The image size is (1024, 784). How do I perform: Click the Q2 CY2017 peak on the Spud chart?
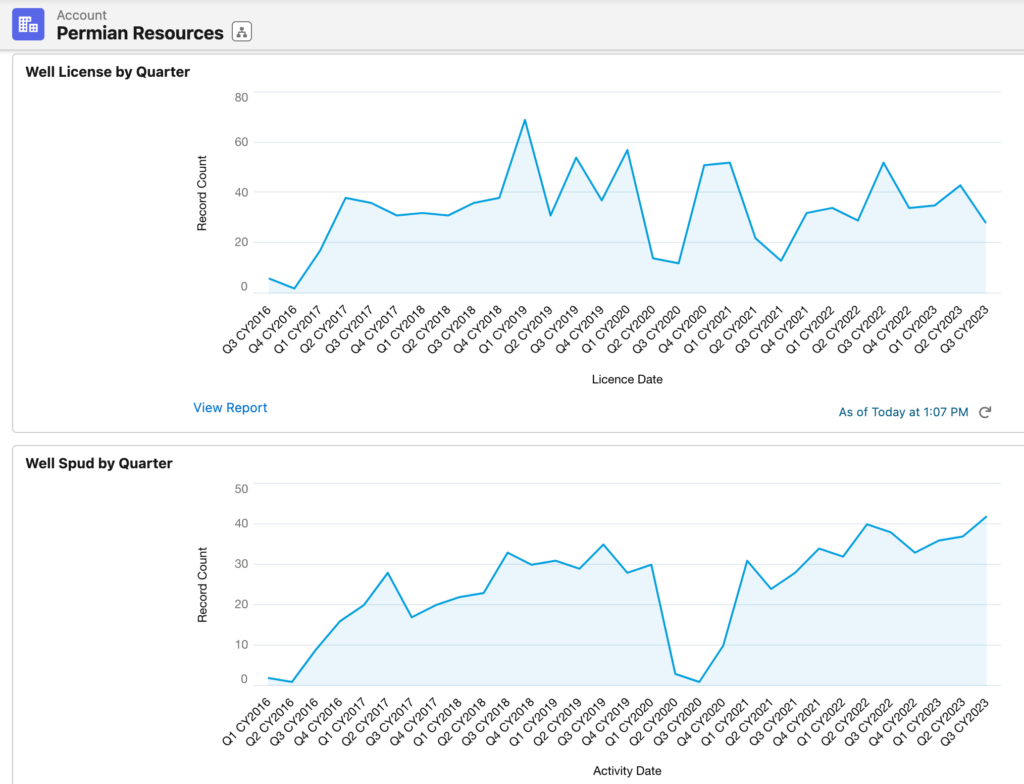pyautogui.click(x=387, y=573)
